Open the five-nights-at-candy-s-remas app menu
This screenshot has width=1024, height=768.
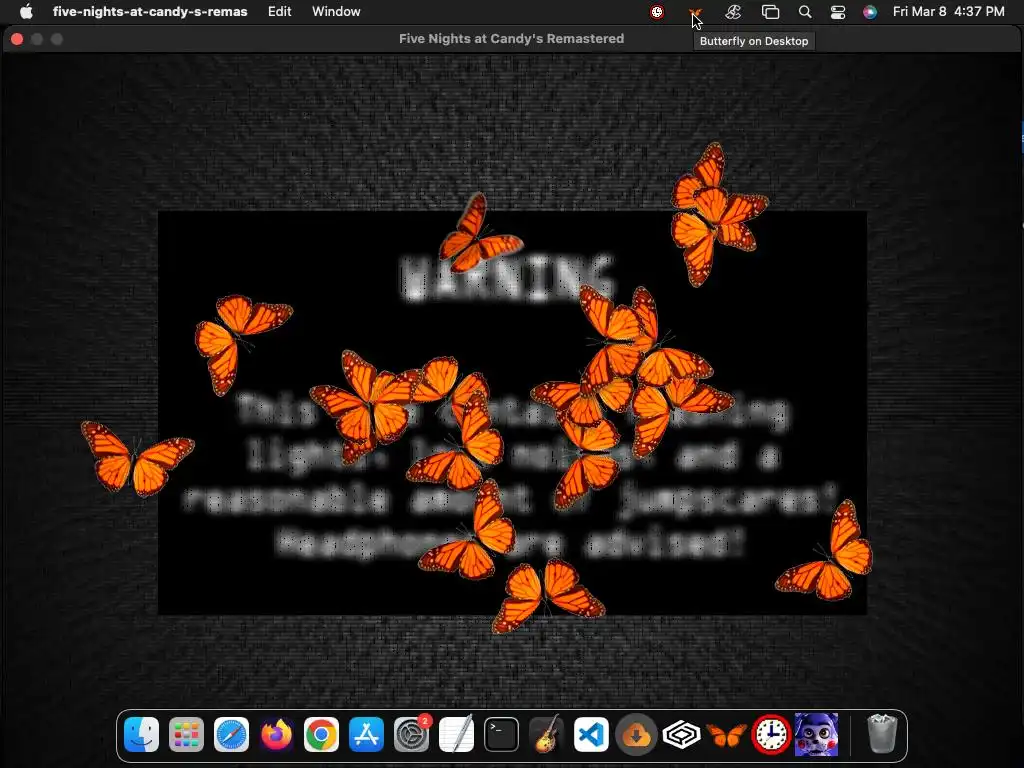150,12
